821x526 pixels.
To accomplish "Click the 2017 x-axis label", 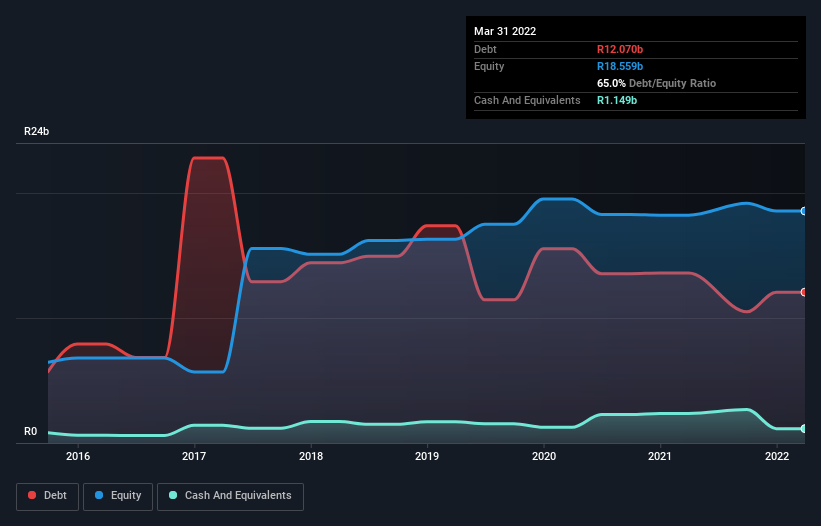I will coord(194,456).
